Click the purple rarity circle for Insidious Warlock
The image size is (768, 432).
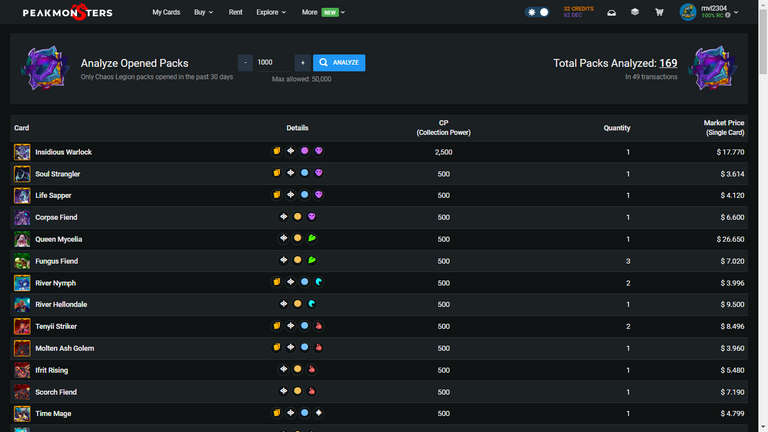[x=305, y=151]
